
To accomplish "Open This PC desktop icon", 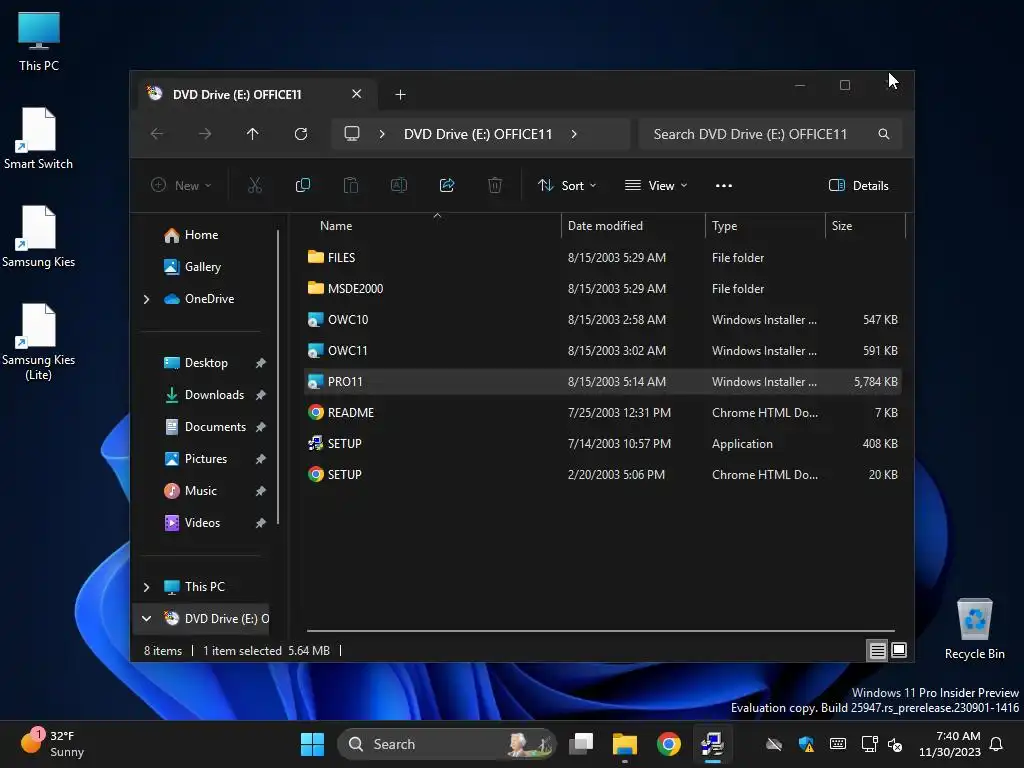I will coord(39,41).
